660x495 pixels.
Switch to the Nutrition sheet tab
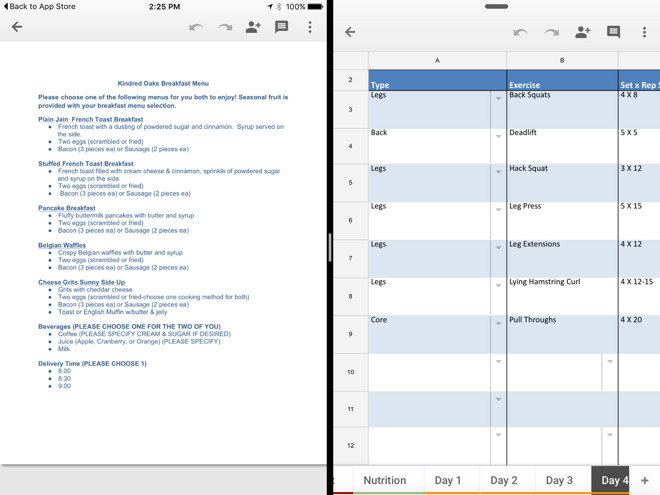[x=385, y=480]
